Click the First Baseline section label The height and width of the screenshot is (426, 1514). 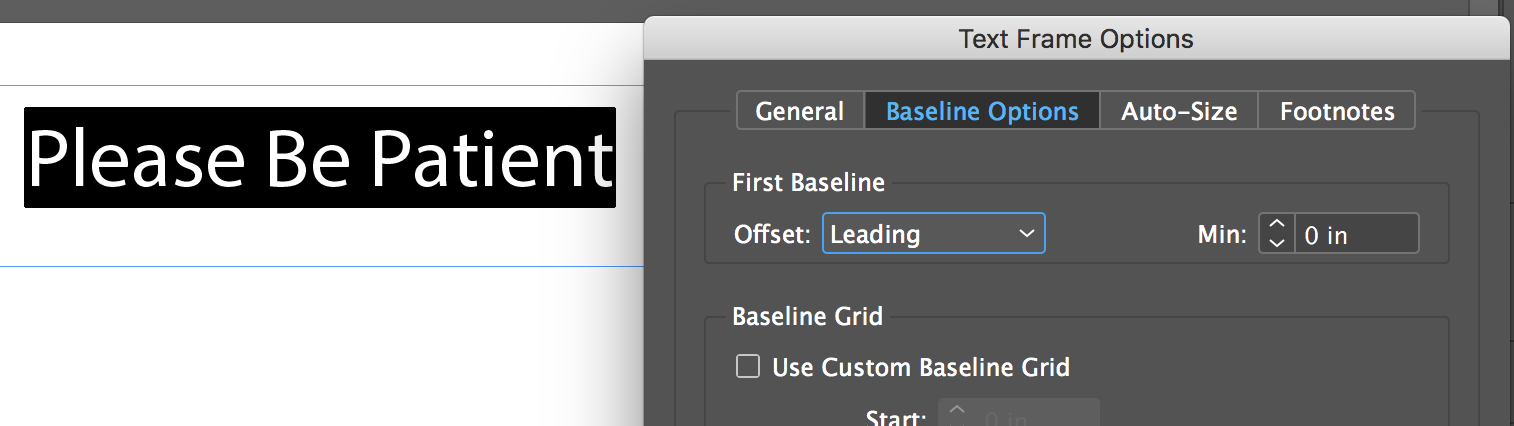click(808, 183)
